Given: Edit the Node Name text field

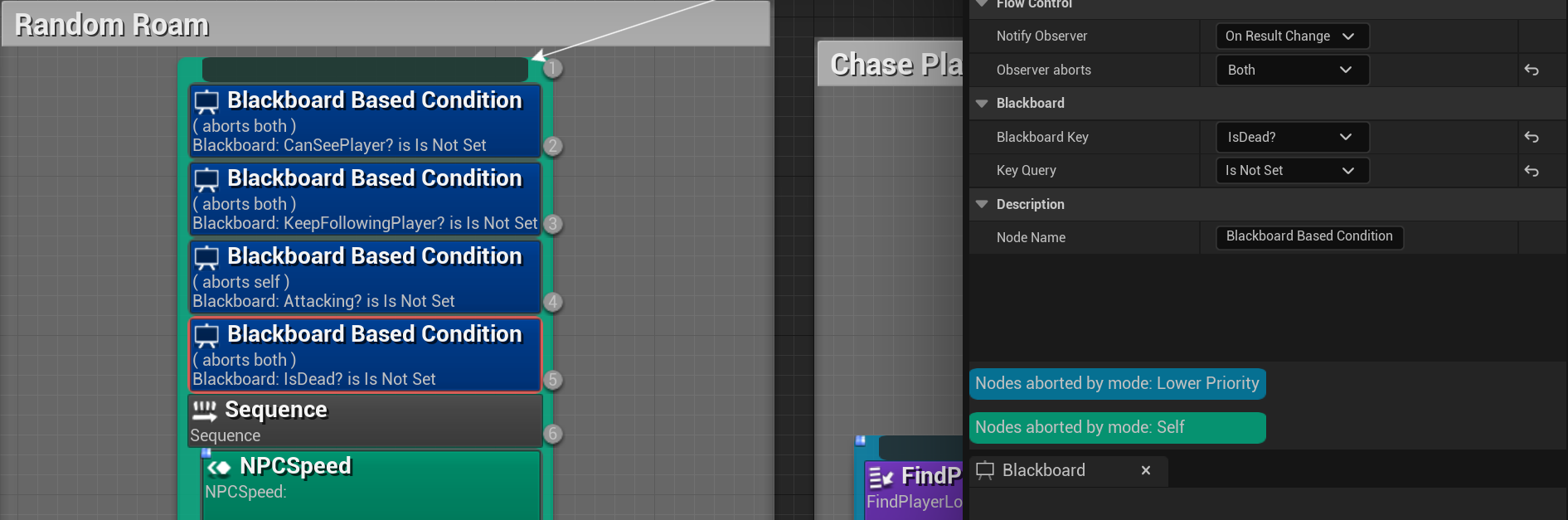Looking at the screenshot, I should 1309,237.
